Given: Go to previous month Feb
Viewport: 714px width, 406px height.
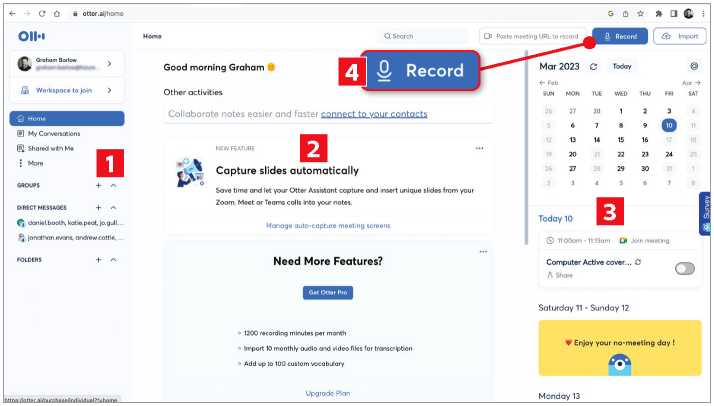Looking at the screenshot, I should (548, 83).
